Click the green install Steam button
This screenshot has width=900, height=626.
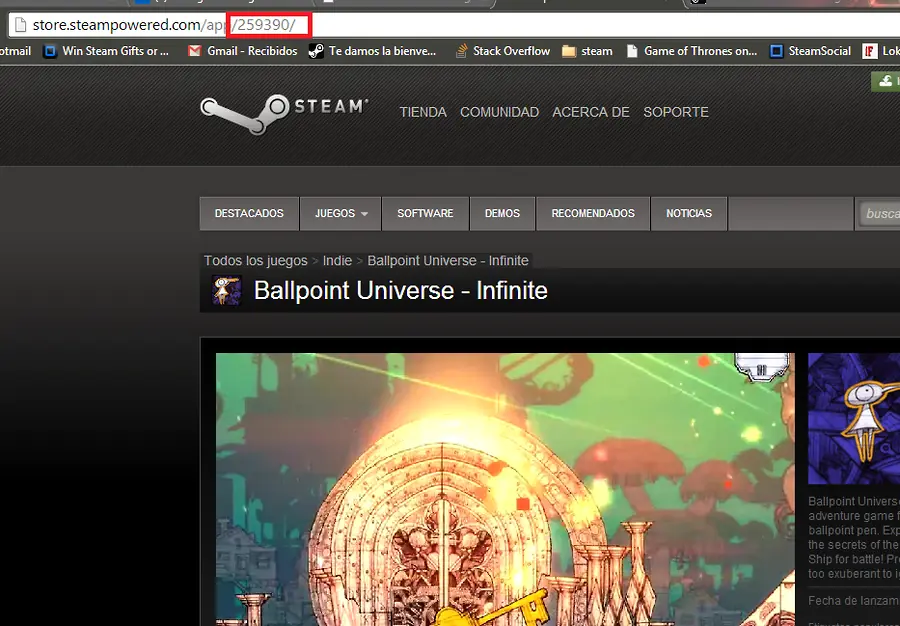[886, 81]
